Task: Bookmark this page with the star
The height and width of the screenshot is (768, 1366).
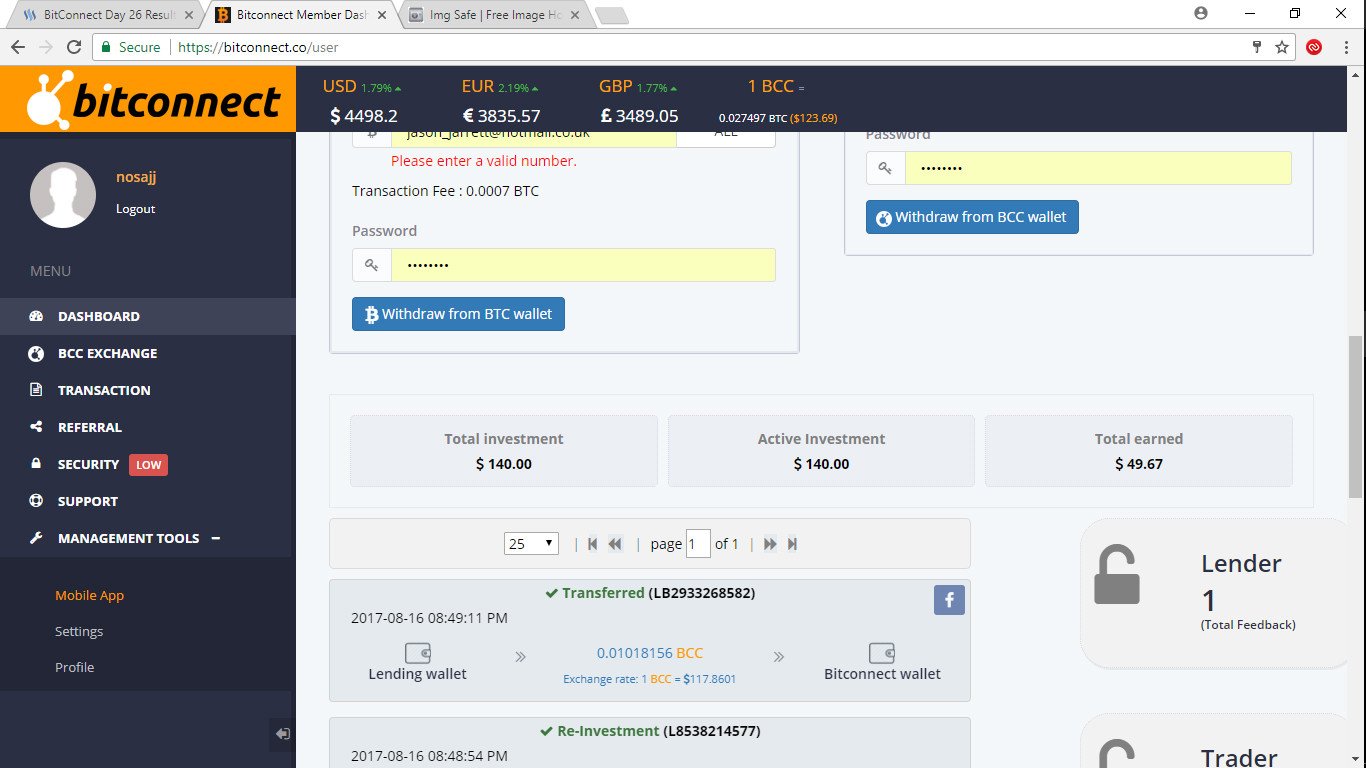Action: [x=1282, y=47]
